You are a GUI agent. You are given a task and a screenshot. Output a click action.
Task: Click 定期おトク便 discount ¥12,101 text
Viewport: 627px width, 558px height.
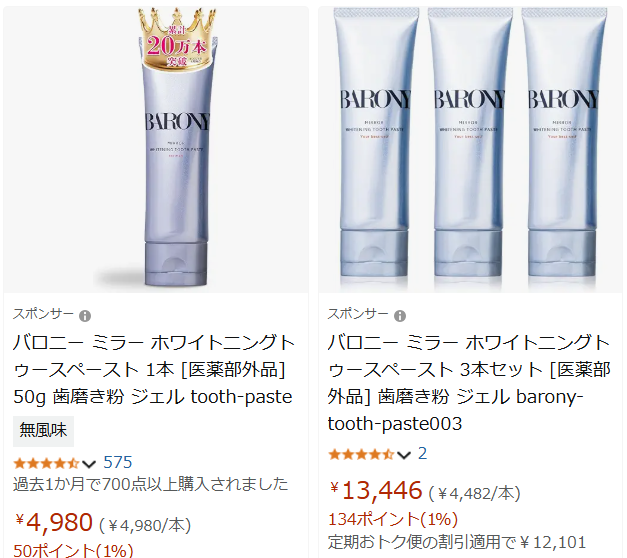[x=457, y=542]
